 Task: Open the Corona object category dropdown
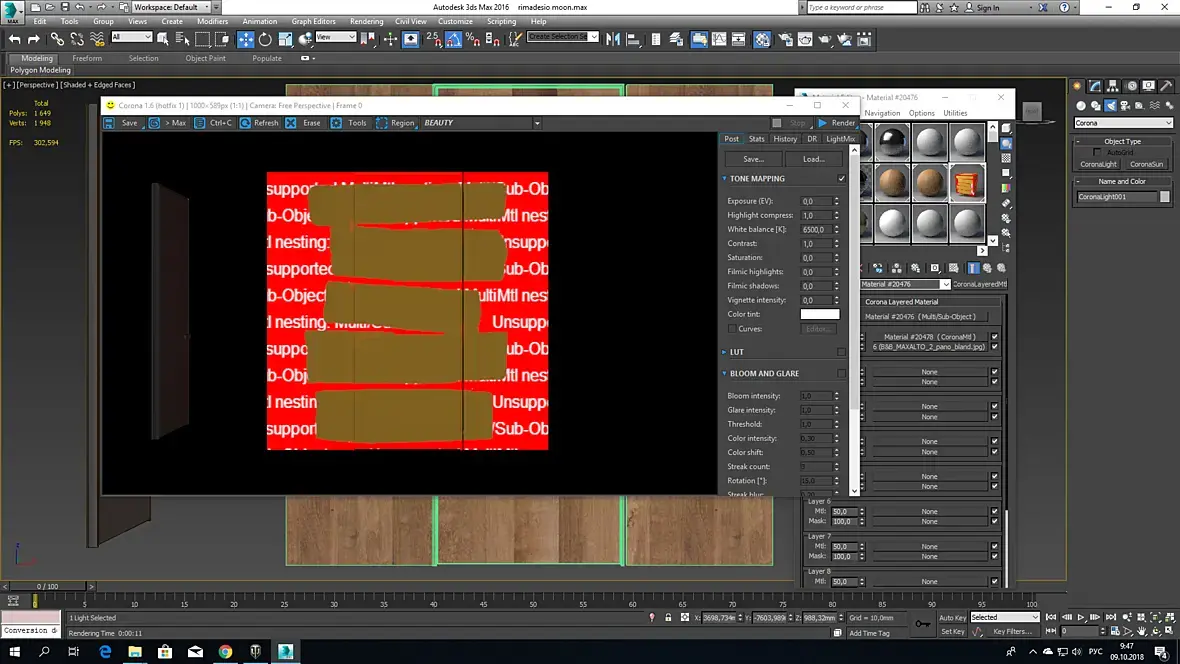pyautogui.click(x=1124, y=123)
